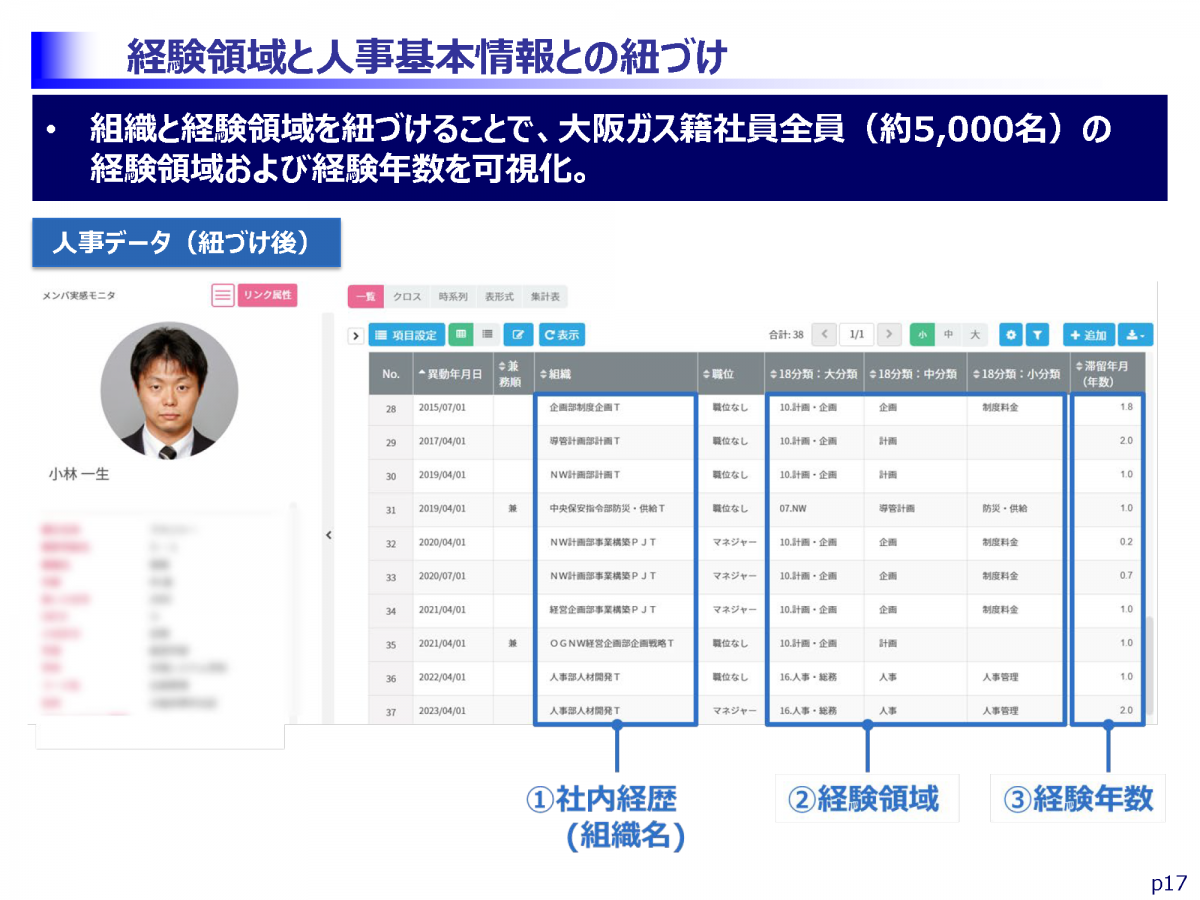Select the 小 (small) size toggle

(x=922, y=335)
